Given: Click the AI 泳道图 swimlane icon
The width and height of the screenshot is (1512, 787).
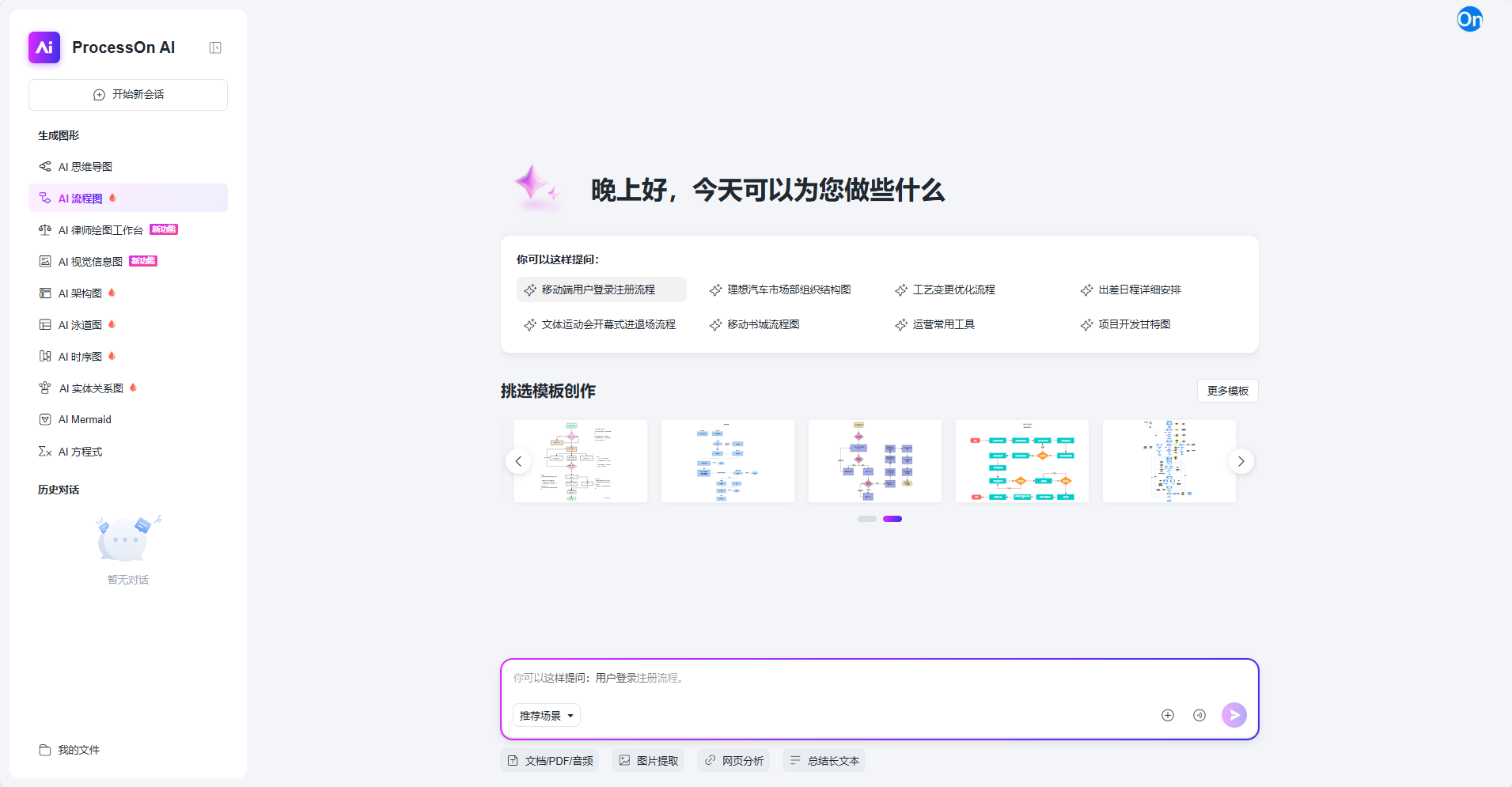Looking at the screenshot, I should coord(45,324).
